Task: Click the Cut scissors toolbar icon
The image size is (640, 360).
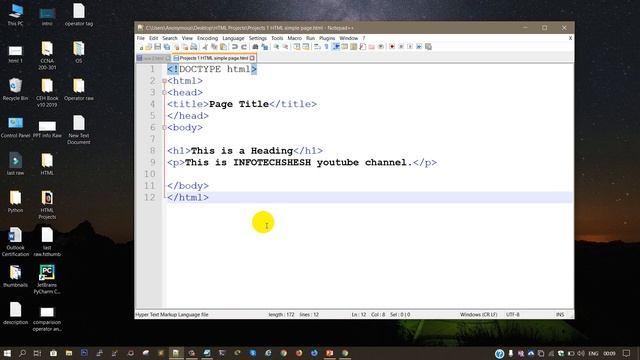Action: pyautogui.click(x=205, y=47)
